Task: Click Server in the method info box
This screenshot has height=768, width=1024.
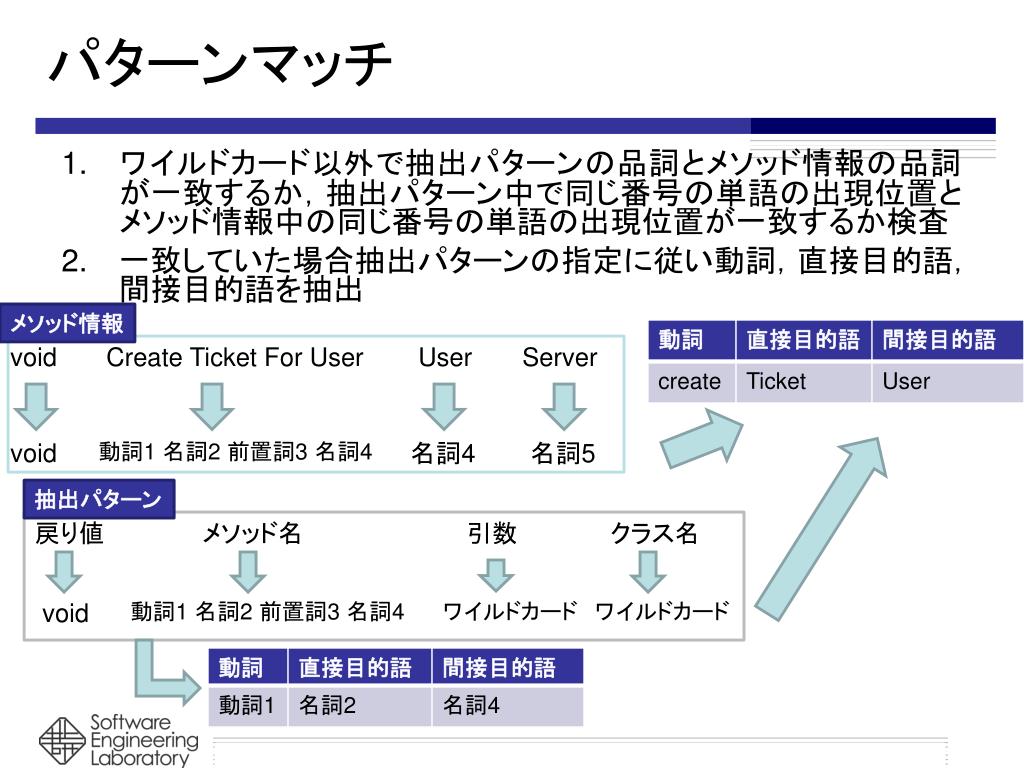Action: [x=560, y=357]
